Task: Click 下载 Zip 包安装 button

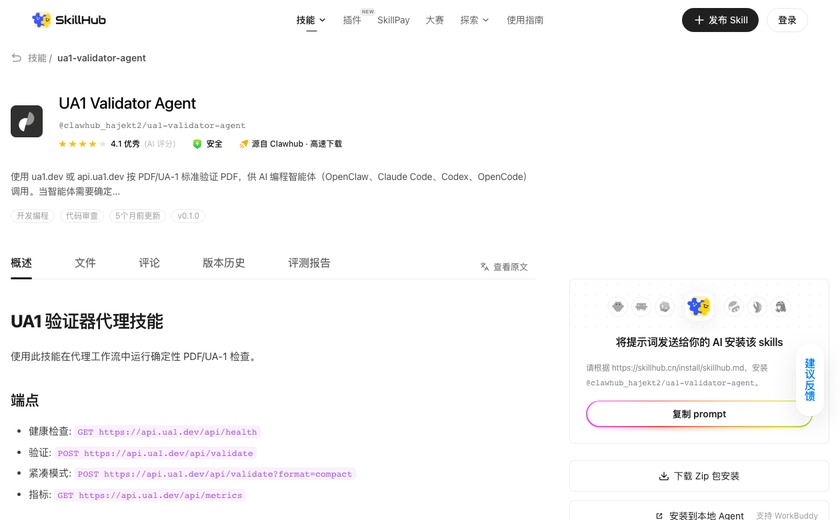Action: tap(699, 476)
